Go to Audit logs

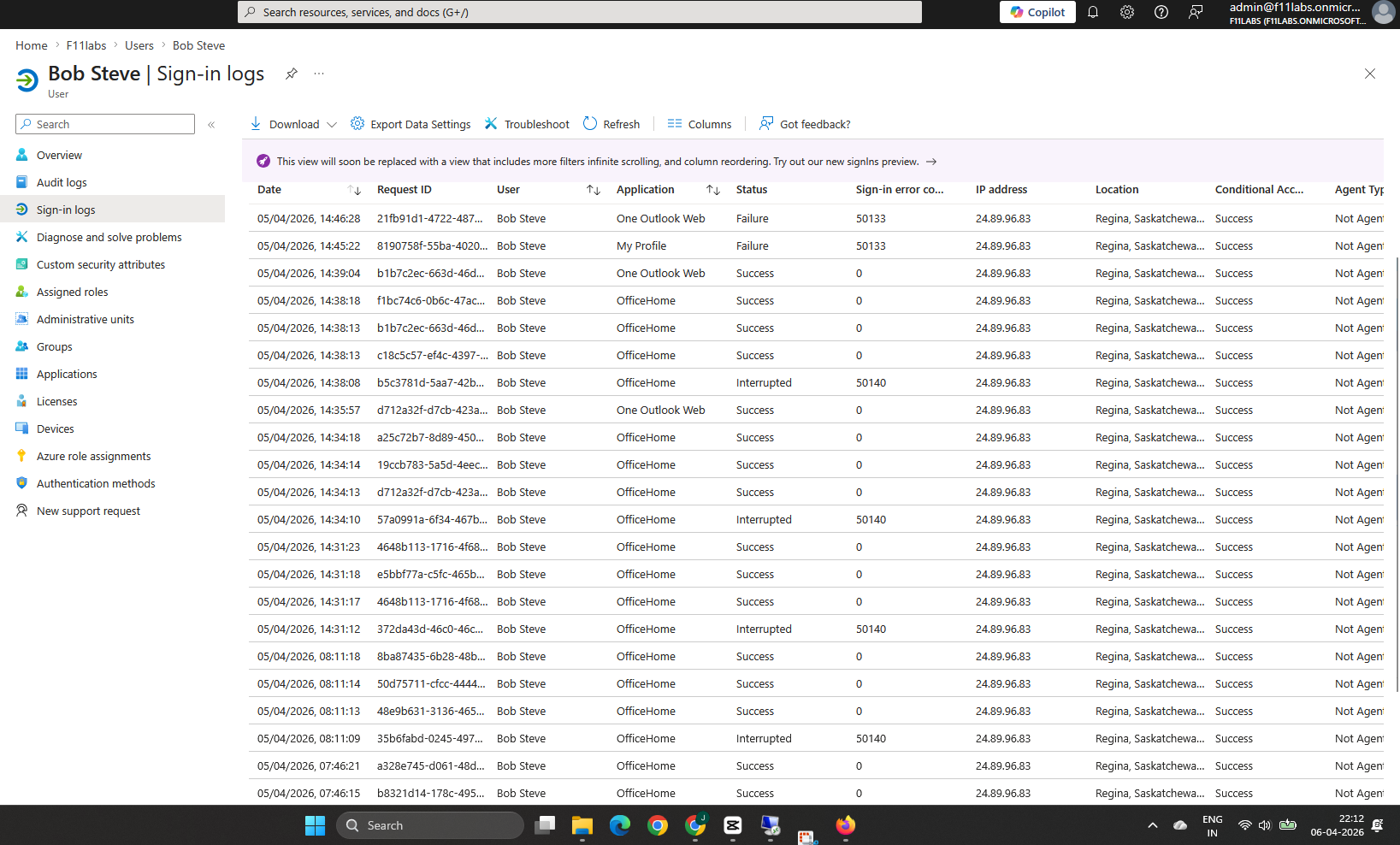coord(61,182)
